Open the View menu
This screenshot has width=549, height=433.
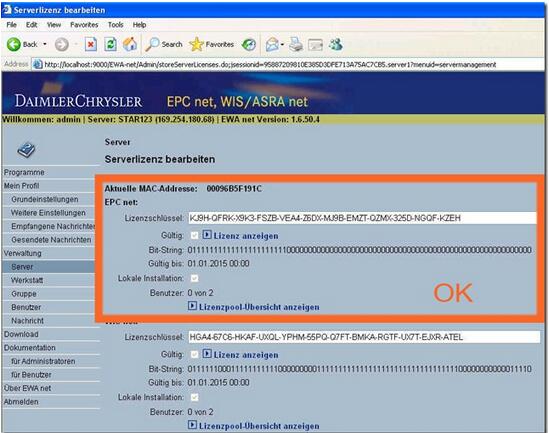54,25
